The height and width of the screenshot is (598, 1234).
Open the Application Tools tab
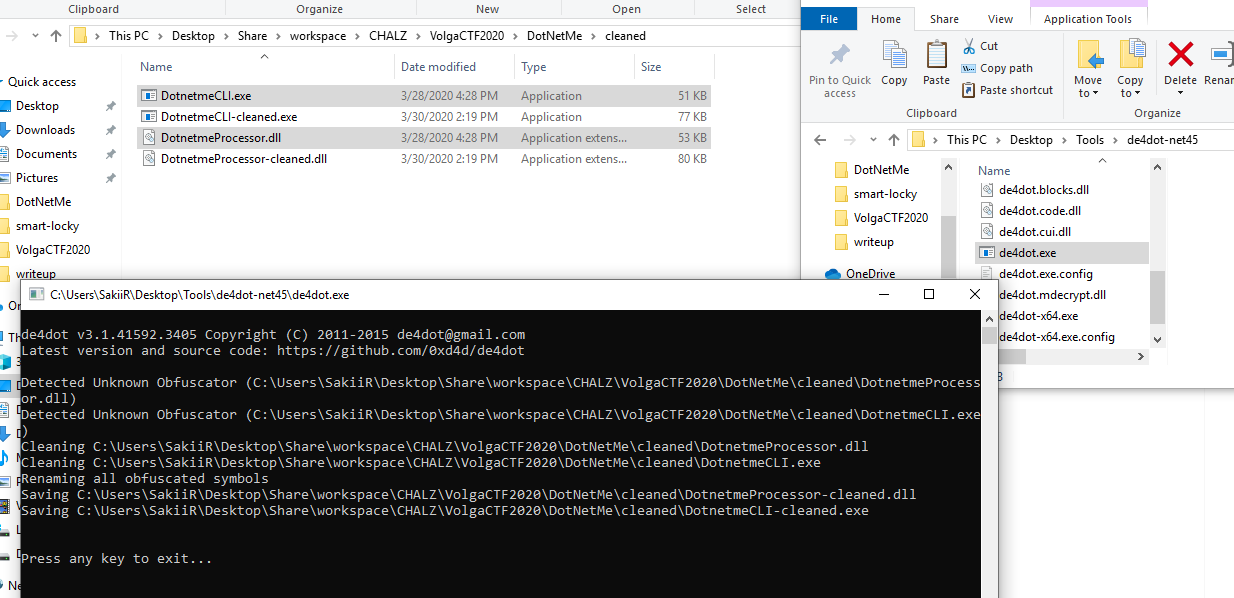pos(1087,19)
